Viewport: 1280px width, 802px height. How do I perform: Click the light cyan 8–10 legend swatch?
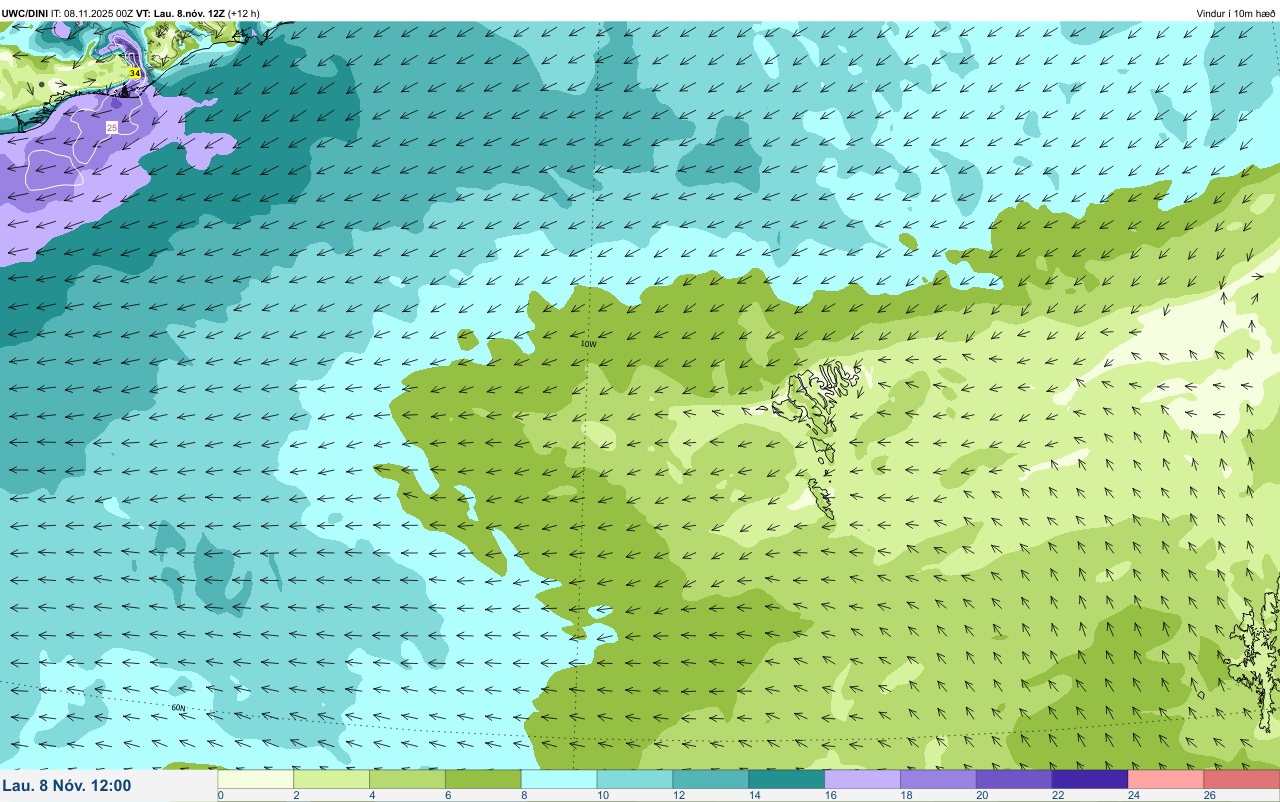click(559, 779)
